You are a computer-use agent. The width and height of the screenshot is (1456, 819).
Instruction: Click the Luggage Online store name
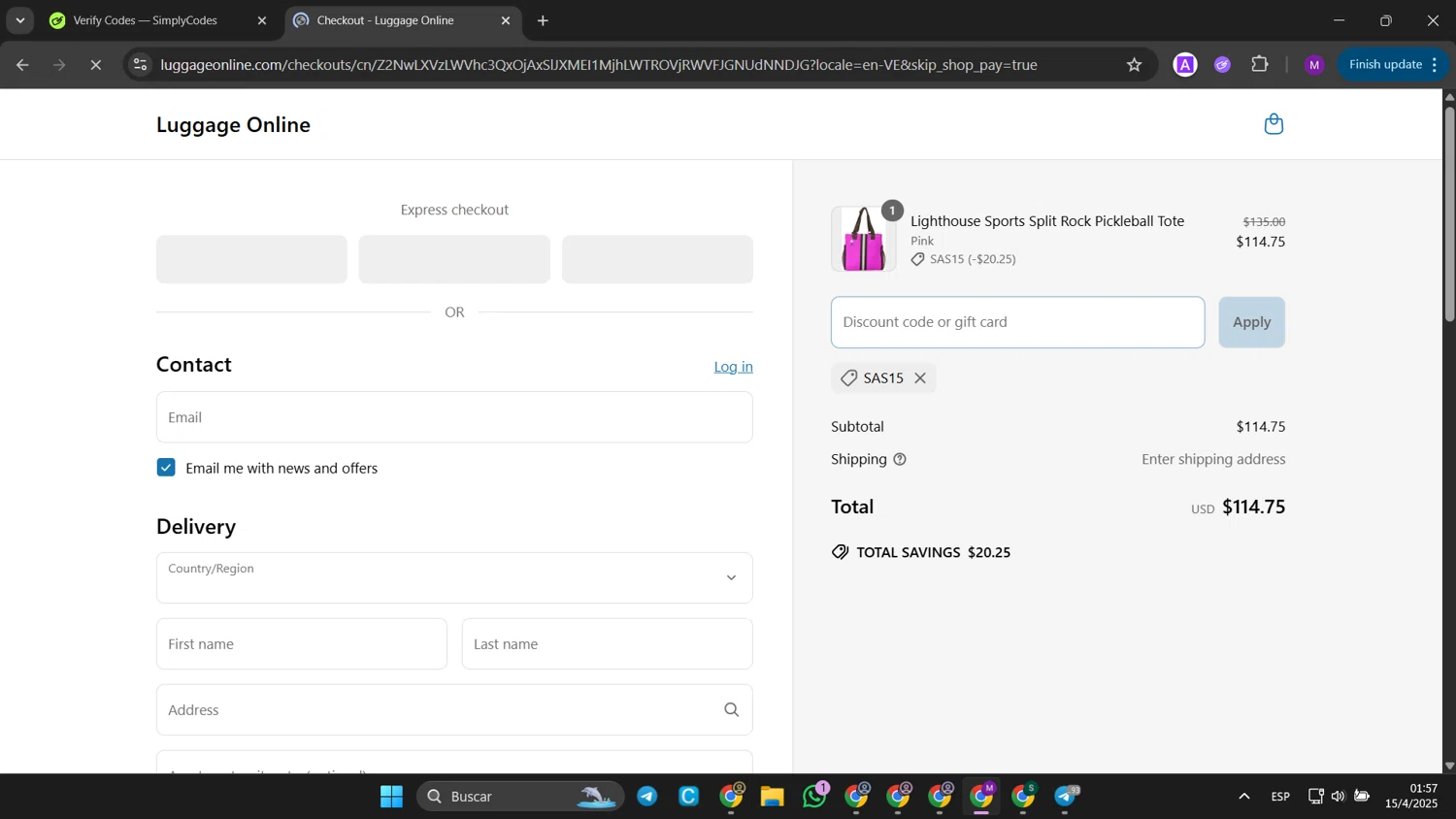pyautogui.click(x=233, y=125)
